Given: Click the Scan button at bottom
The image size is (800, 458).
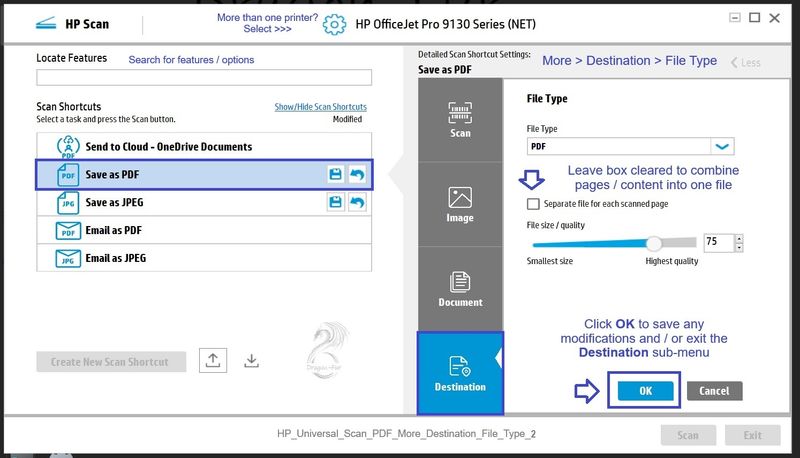Looking at the screenshot, I should point(688,435).
